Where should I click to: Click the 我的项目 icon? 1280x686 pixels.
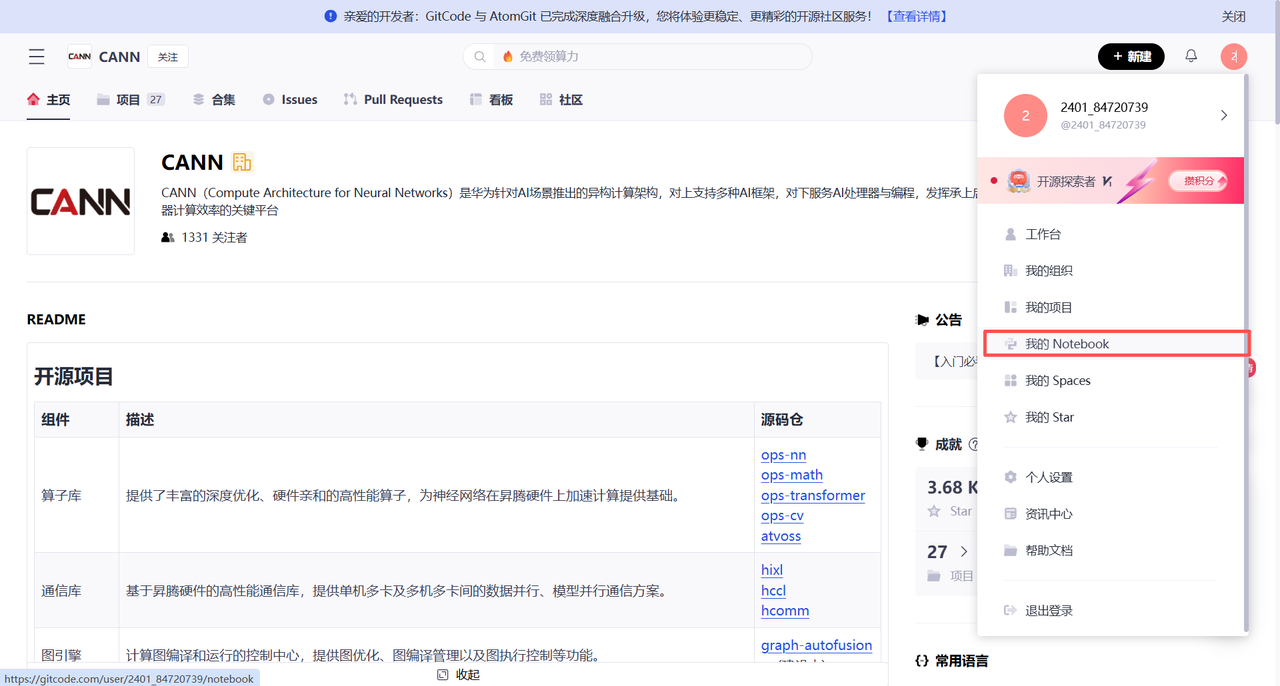coord(1010,307)
